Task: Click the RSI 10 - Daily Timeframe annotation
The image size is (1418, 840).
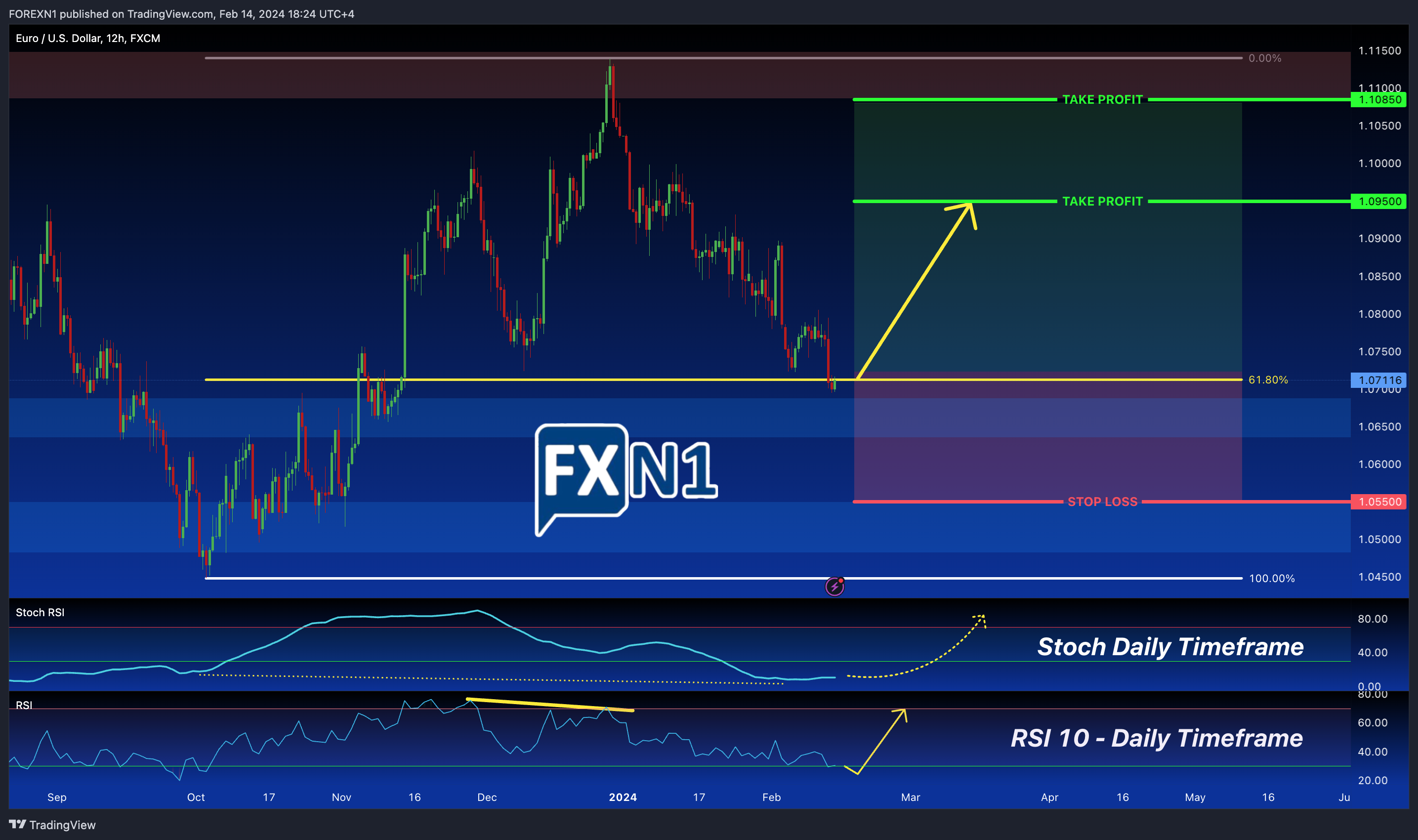Action: [1157, 738]
